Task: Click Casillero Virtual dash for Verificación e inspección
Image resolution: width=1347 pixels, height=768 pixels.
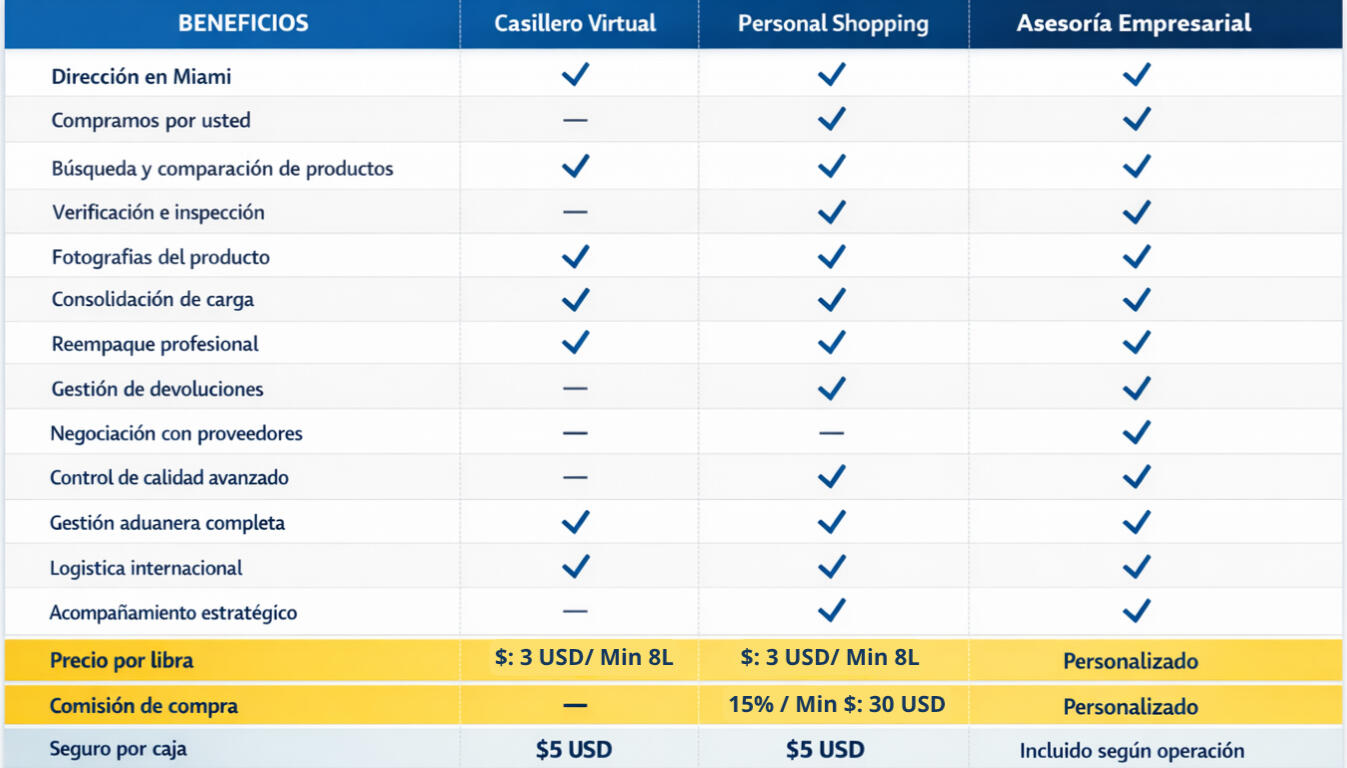Action: (575, 212)
